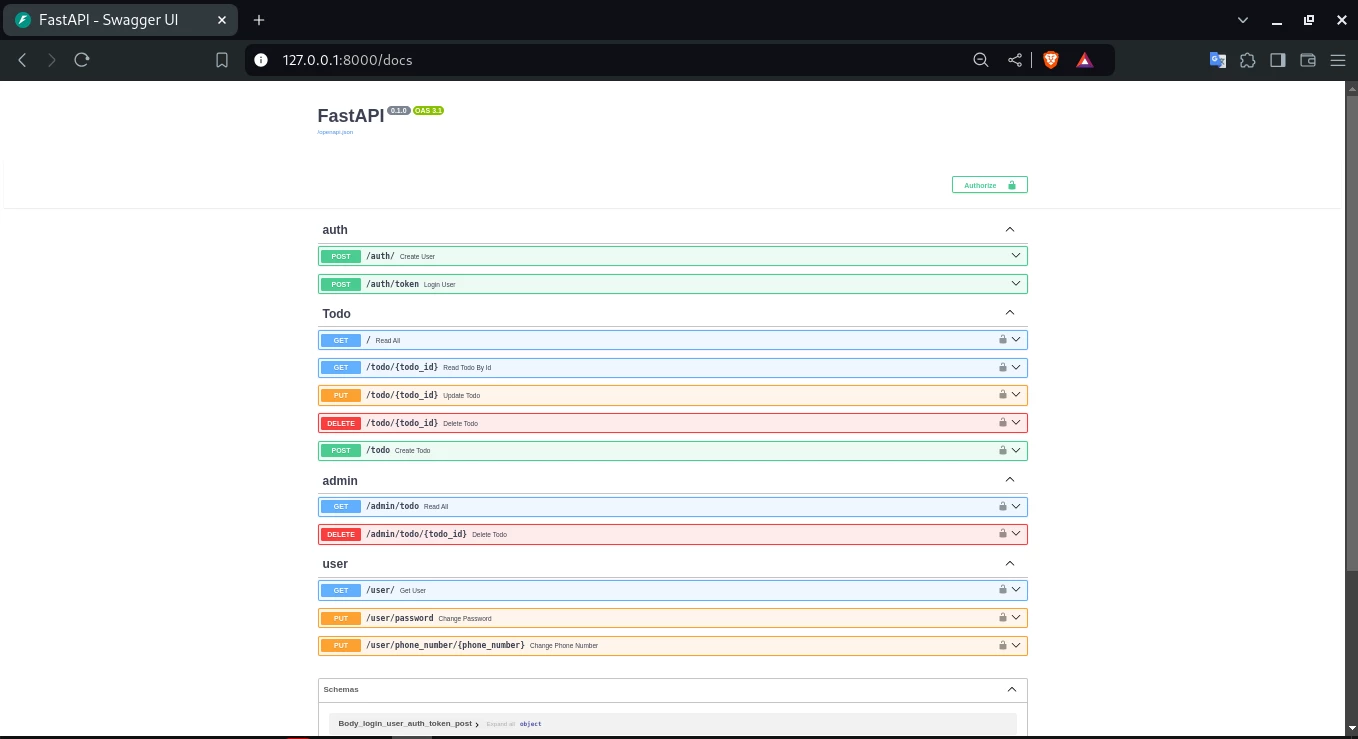Click the lock icon on GET /user/ endpoint
The height and width of the screenshot is (739, 1358).
pos(1002,590)
